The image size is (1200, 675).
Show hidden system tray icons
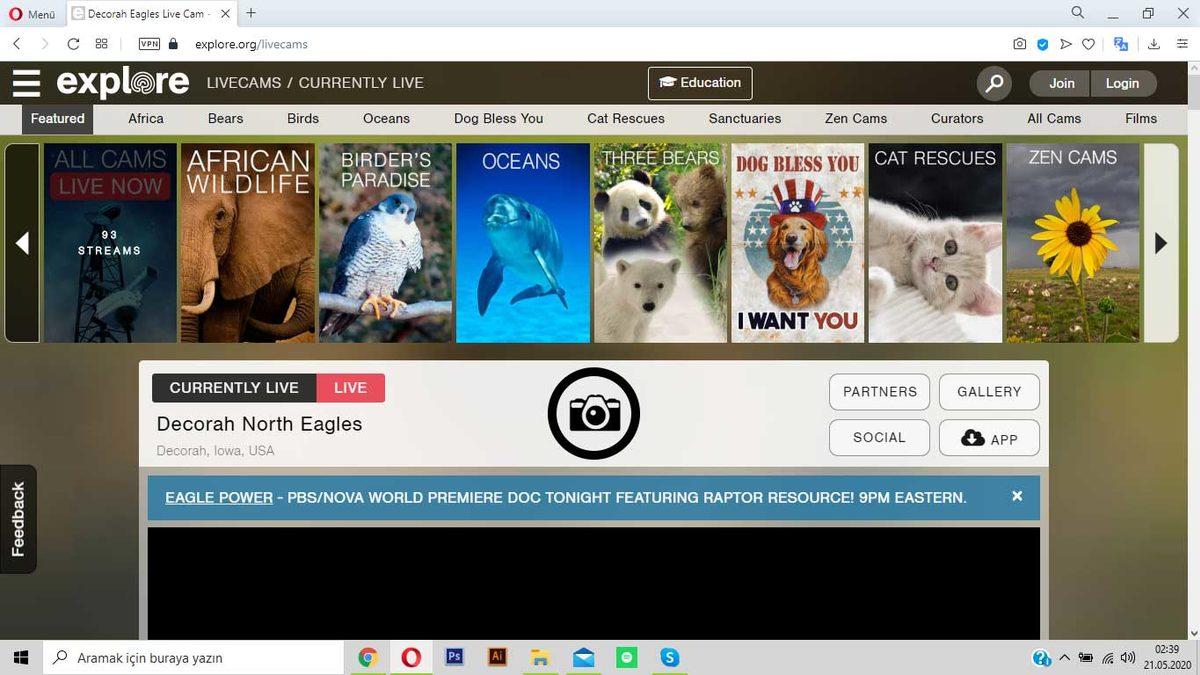(x=1064, y=658)
